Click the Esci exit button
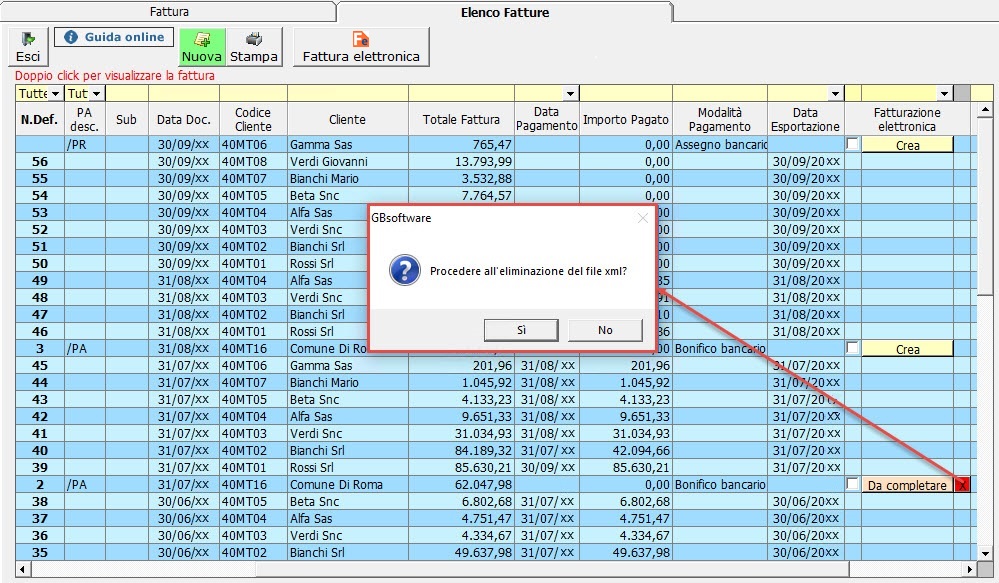The width and height of the screenshot is (999, 583). point(28,47)
